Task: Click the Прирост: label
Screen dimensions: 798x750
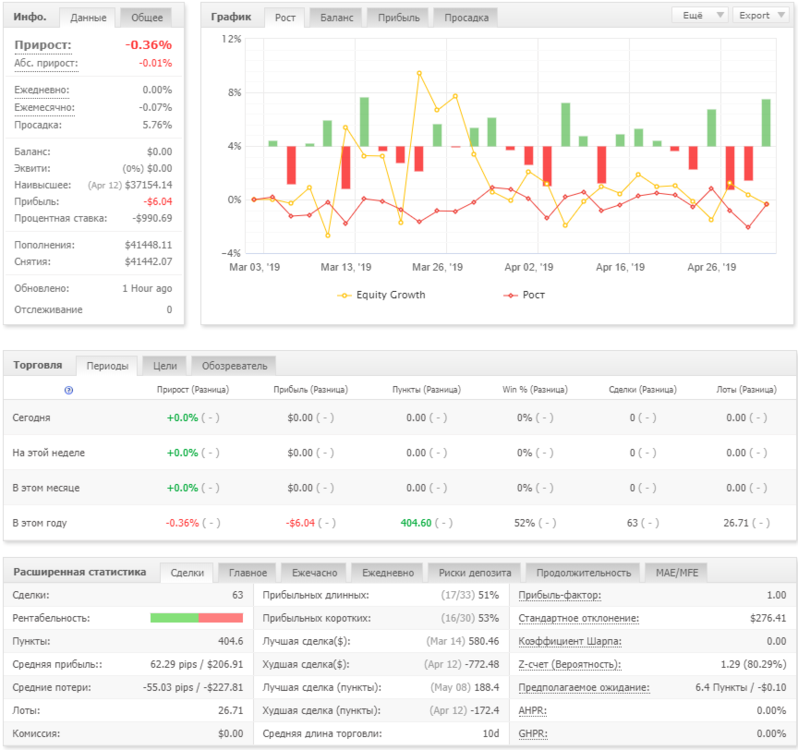Action: [x=43, y=45]
